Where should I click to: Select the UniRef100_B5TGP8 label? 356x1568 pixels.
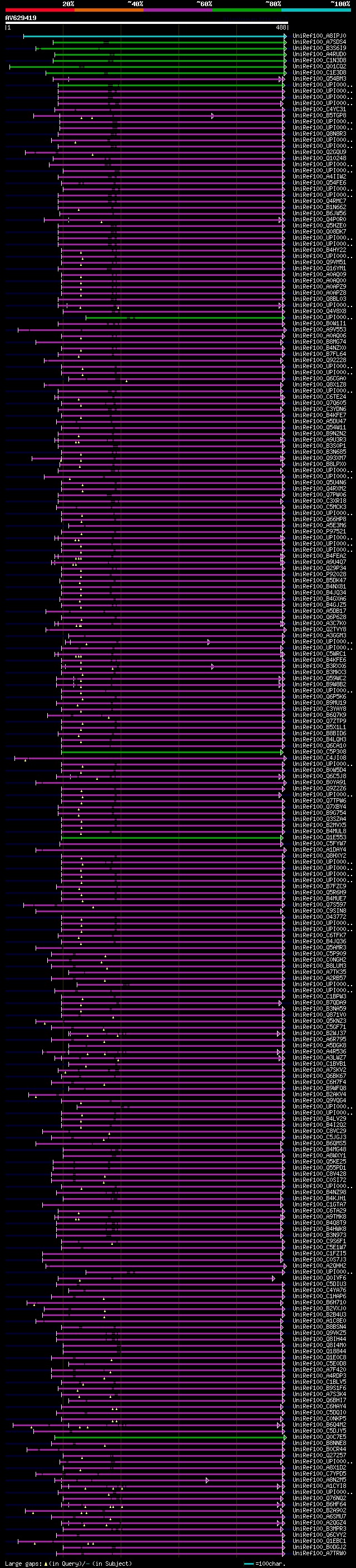319,116
